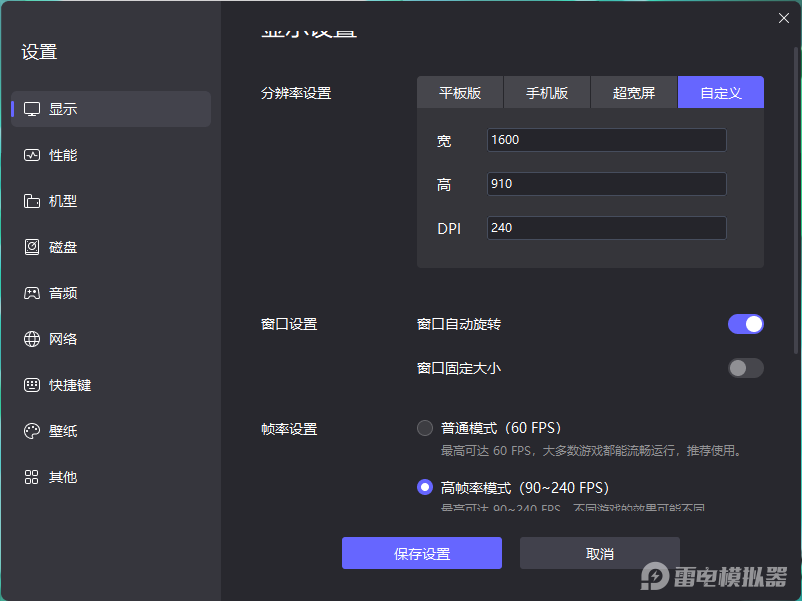
Task: Enable 窗口固定大小 fixed window size
Action: 745,368
